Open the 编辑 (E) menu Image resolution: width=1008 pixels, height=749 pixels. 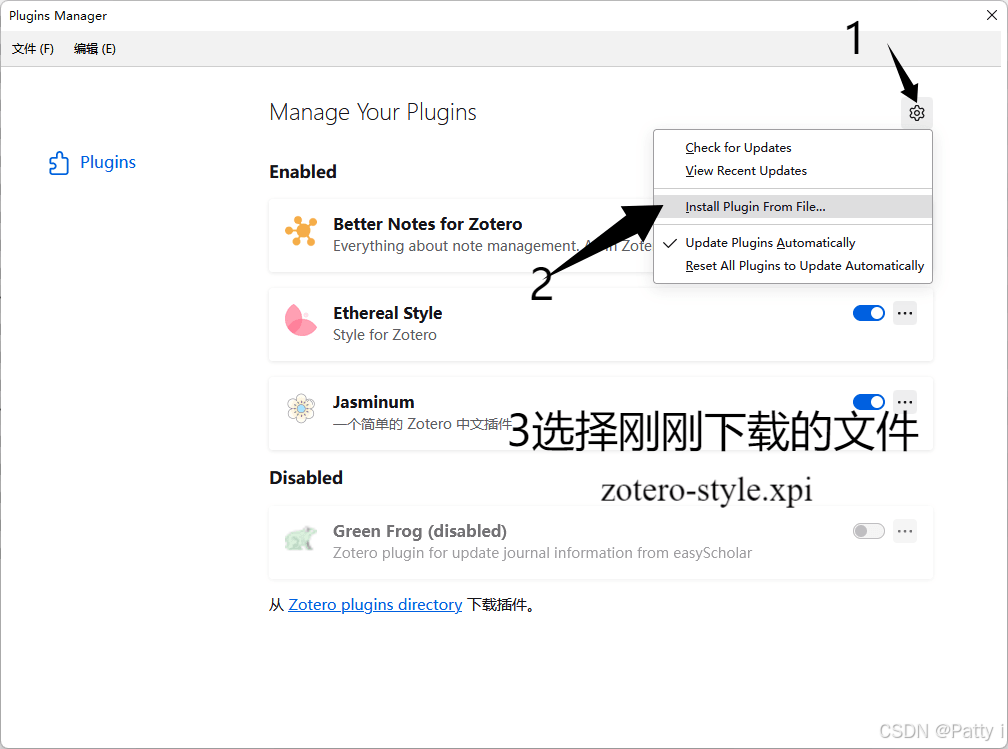tap(94, 49)
